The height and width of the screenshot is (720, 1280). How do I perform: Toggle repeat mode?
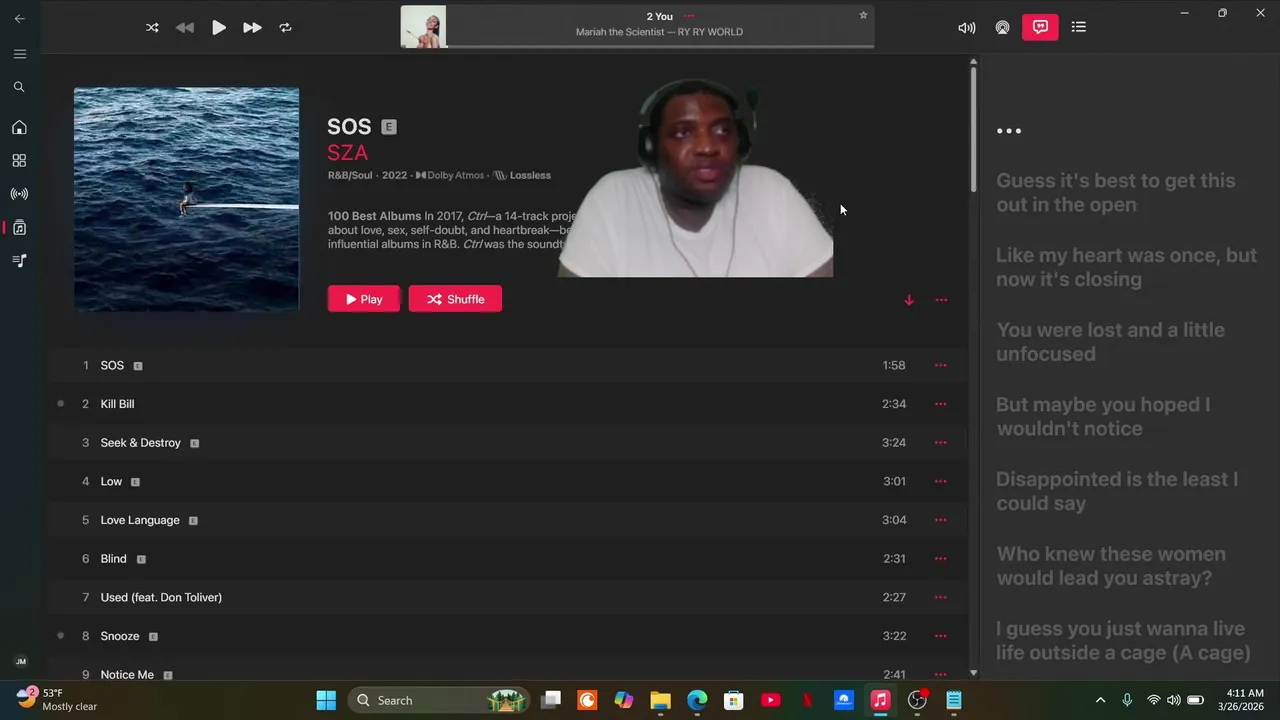tap(285, 28)
